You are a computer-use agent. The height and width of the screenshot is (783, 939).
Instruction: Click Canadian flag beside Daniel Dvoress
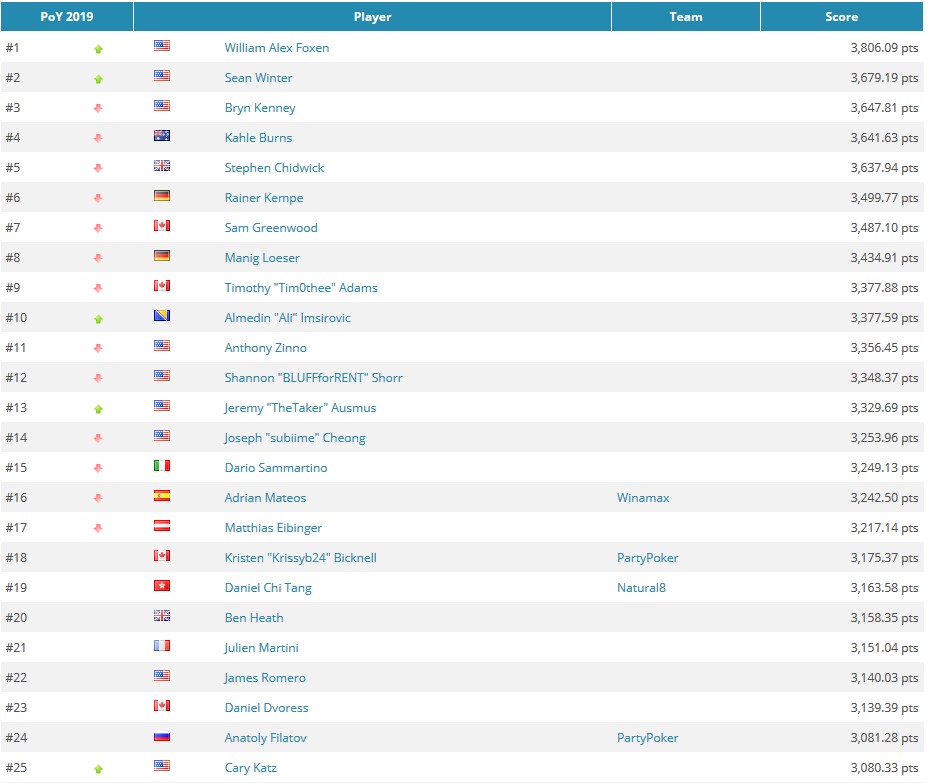click(162, 706)
